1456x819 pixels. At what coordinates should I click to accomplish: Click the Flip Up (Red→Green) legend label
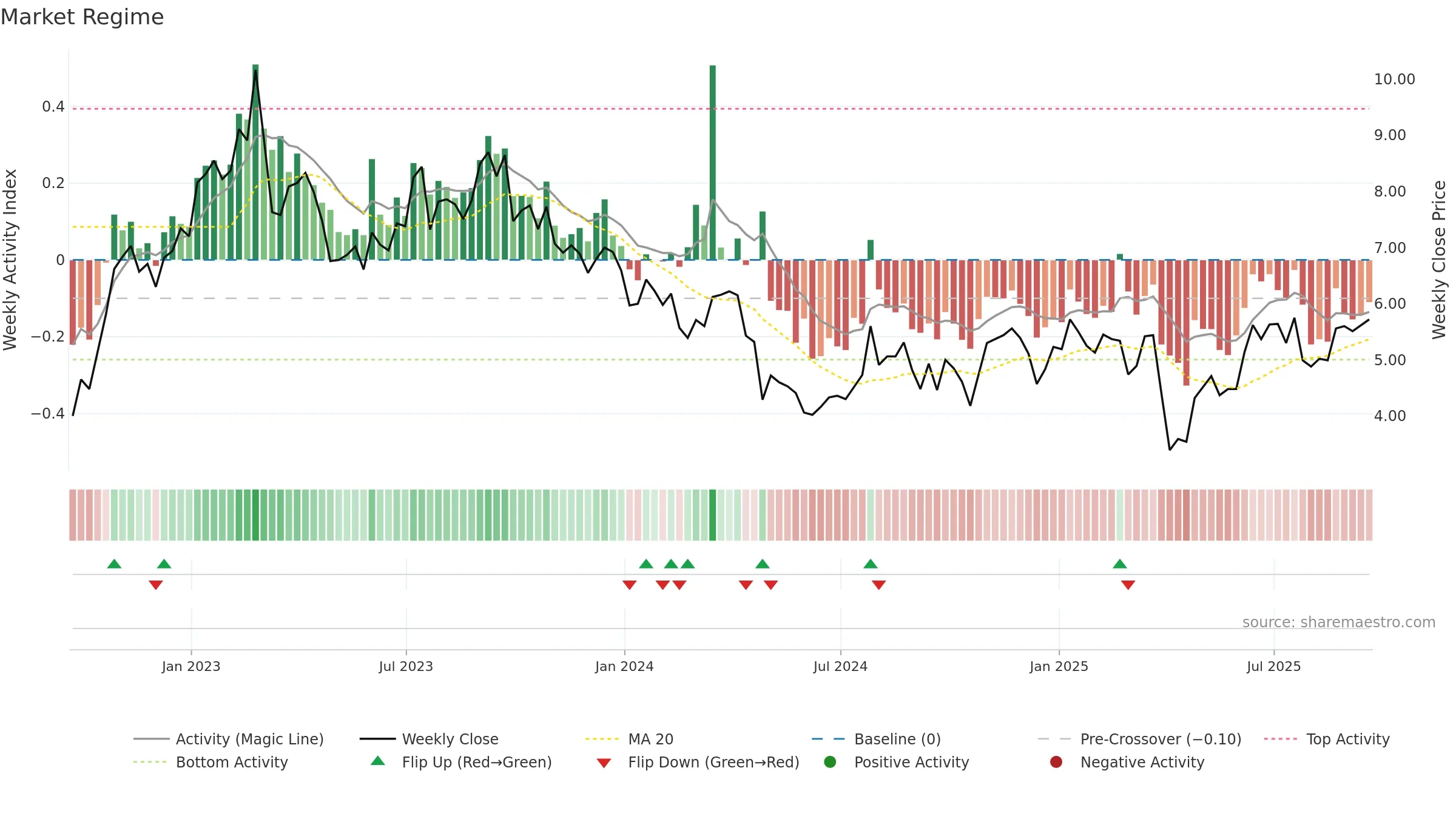click(477, 762)
